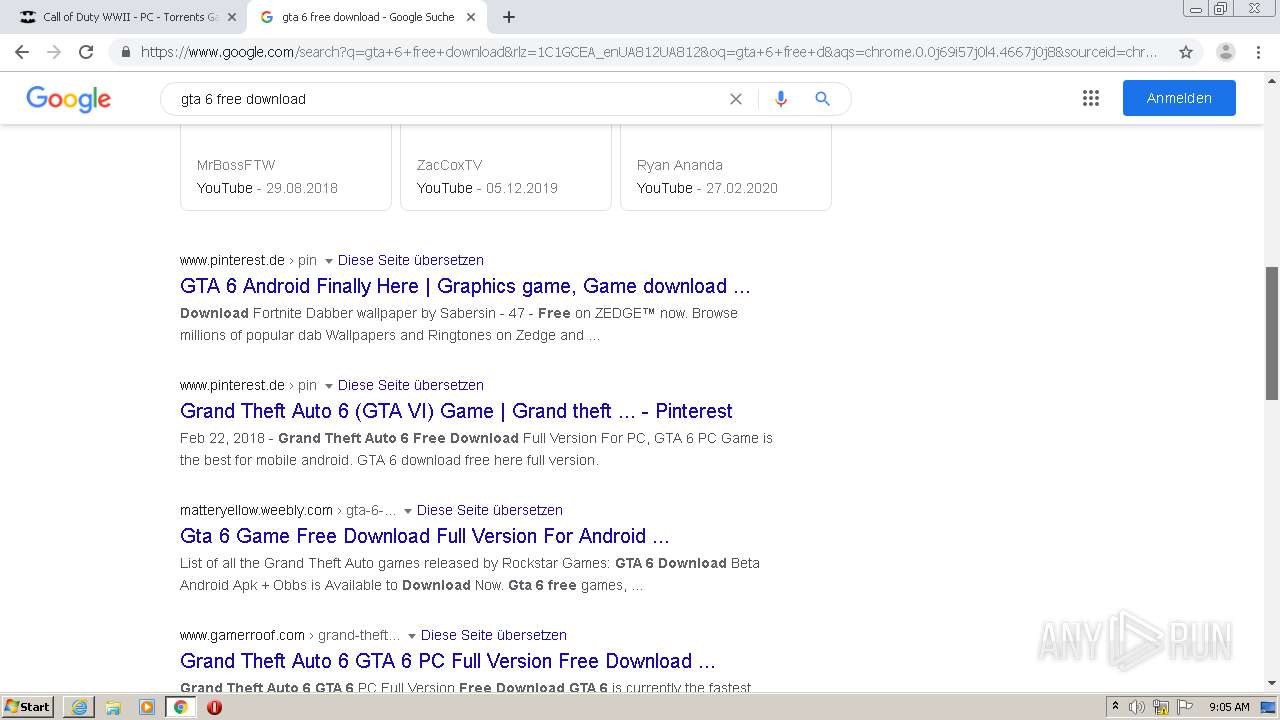Open dropdown arrow next to matteryellow.weebly.com
The image size is (1280, 720).
(407, 511)
